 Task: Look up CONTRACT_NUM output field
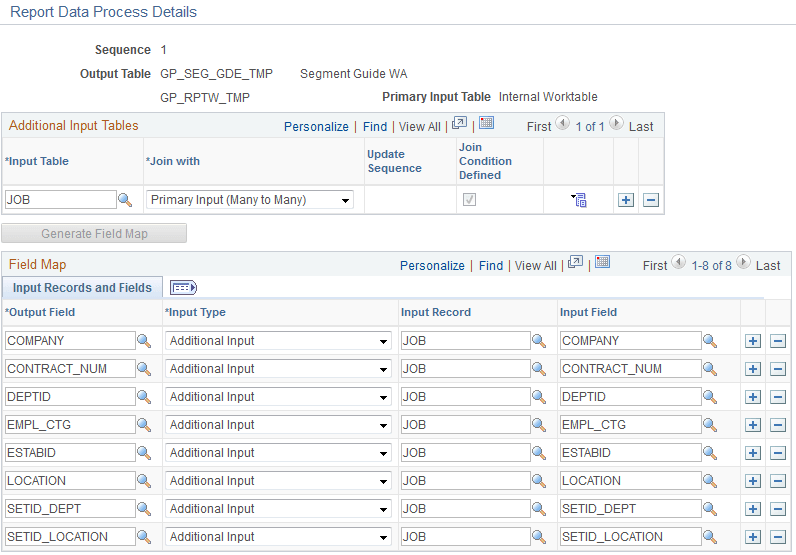pos(144,369)
